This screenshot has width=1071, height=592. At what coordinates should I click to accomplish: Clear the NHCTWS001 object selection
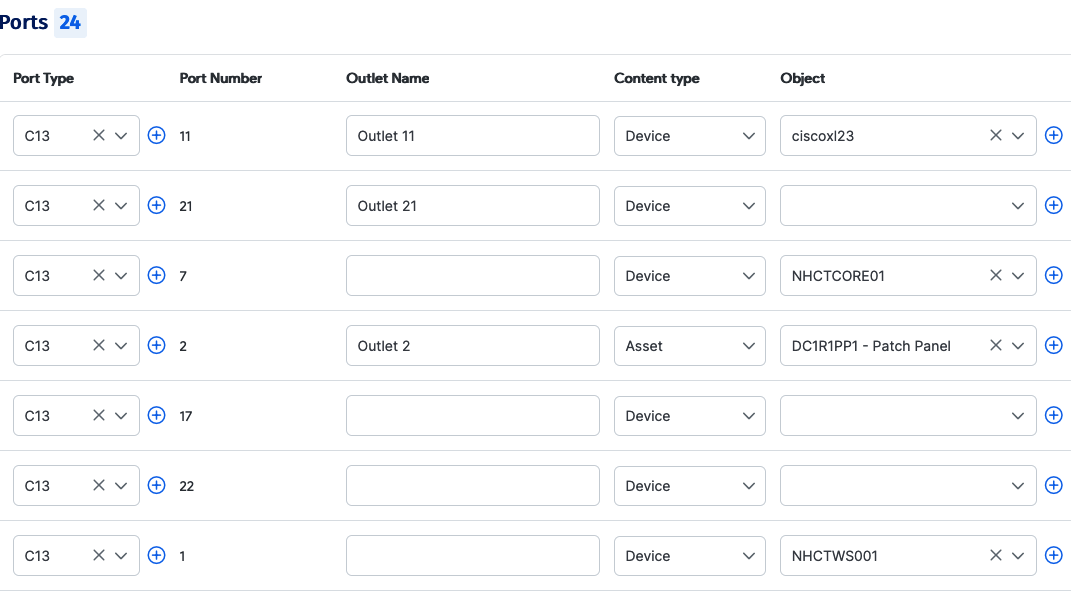(x=996, y=555)
